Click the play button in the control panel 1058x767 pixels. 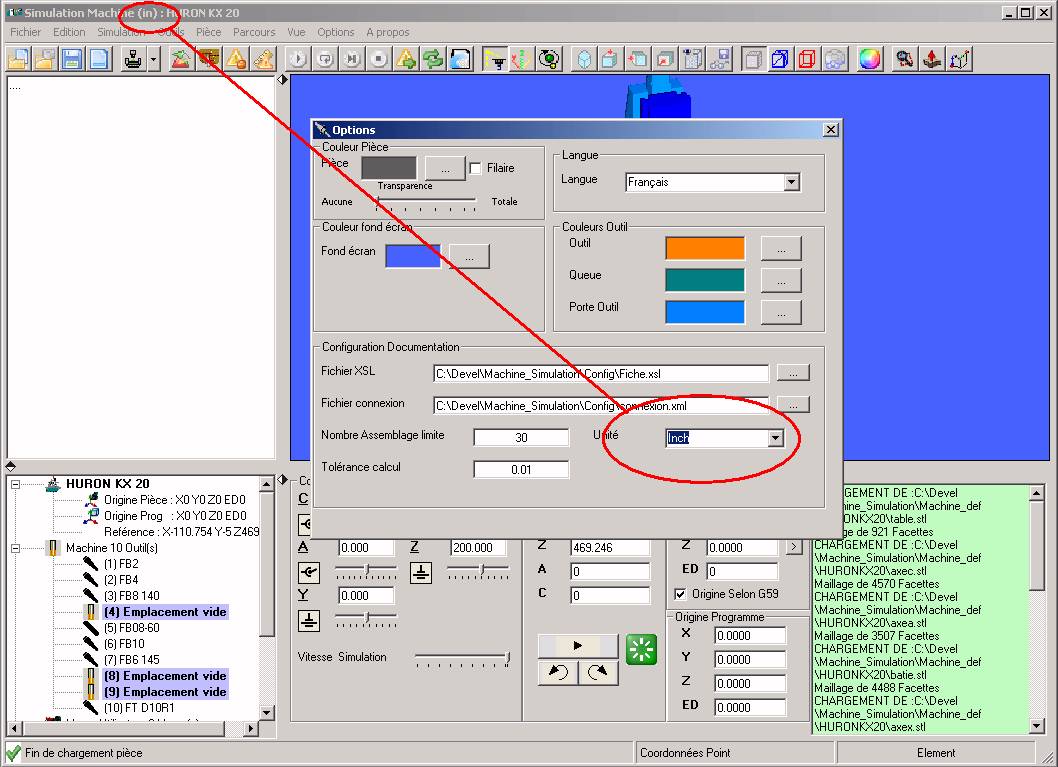click(x=578, y=646)
